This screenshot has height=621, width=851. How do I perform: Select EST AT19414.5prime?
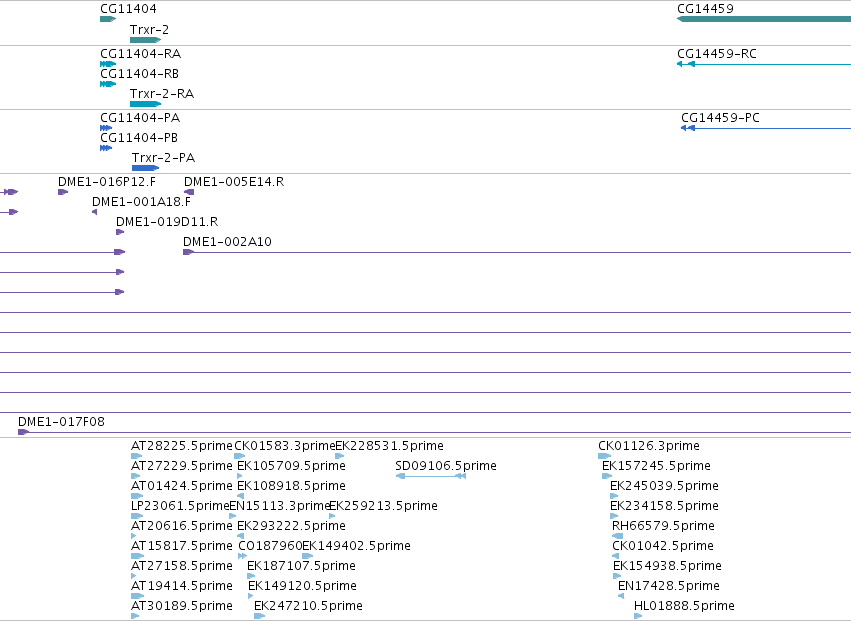(182, 587)
